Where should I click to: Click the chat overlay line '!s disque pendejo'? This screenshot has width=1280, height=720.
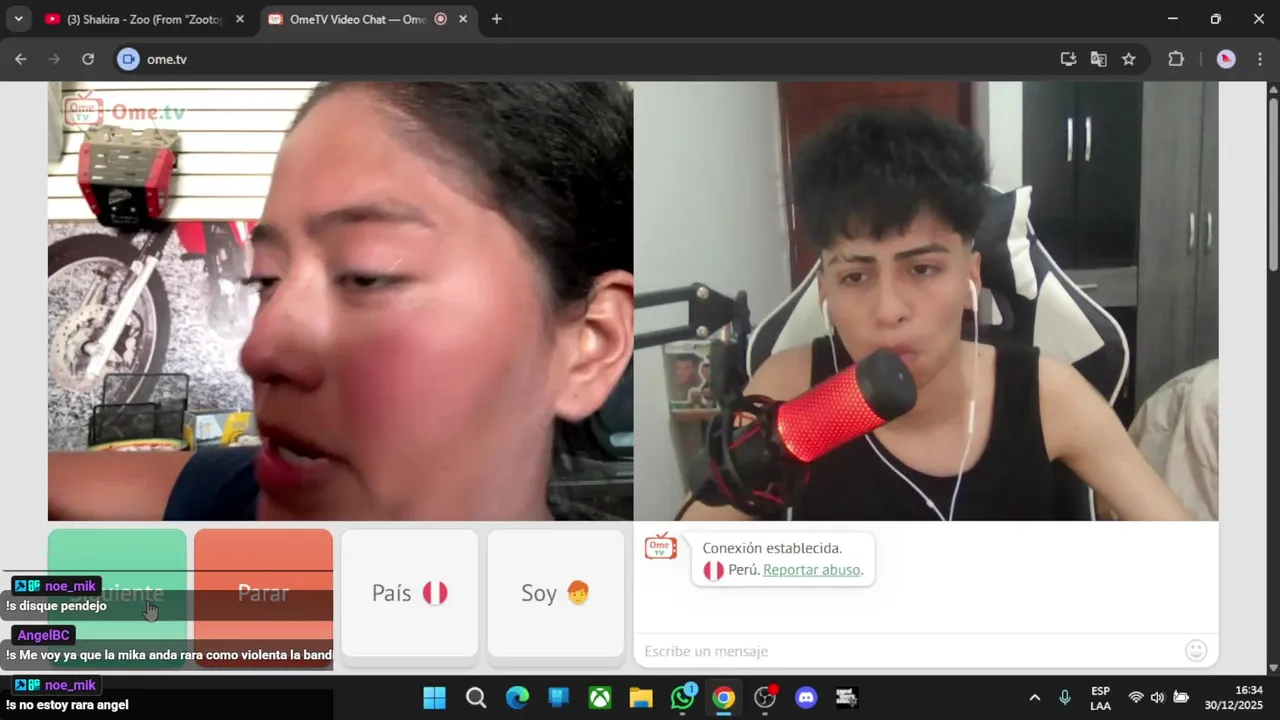pos(56,606)
